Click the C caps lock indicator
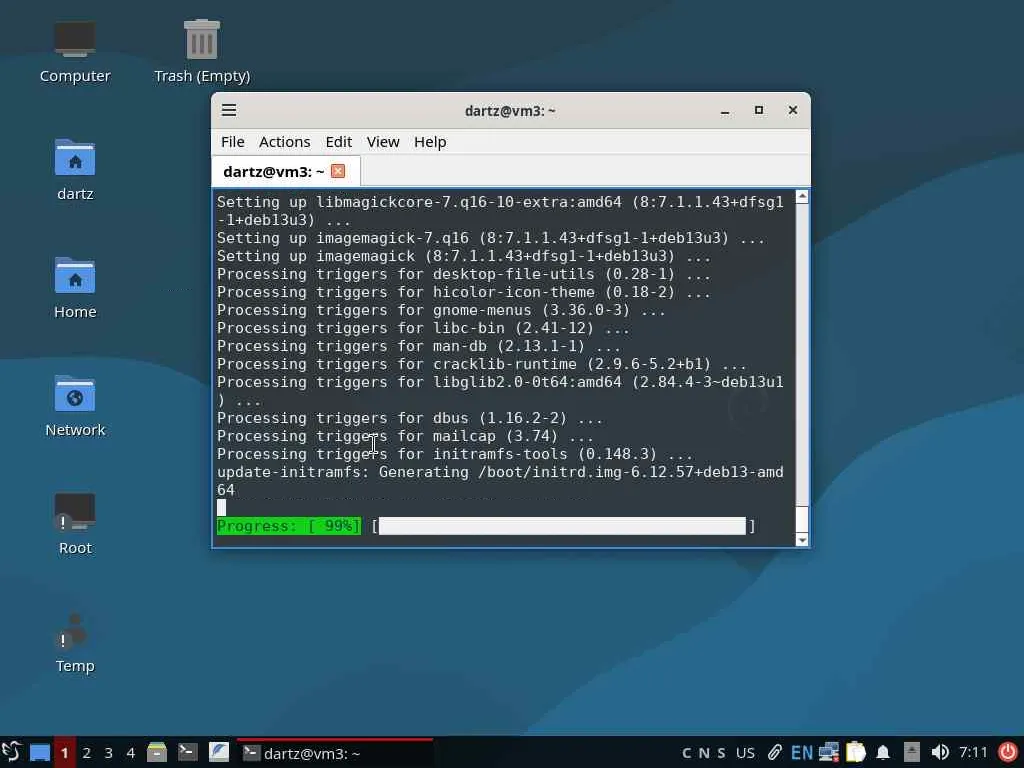The height and width of the screenshot is (768, 1024). pos(686,753)
